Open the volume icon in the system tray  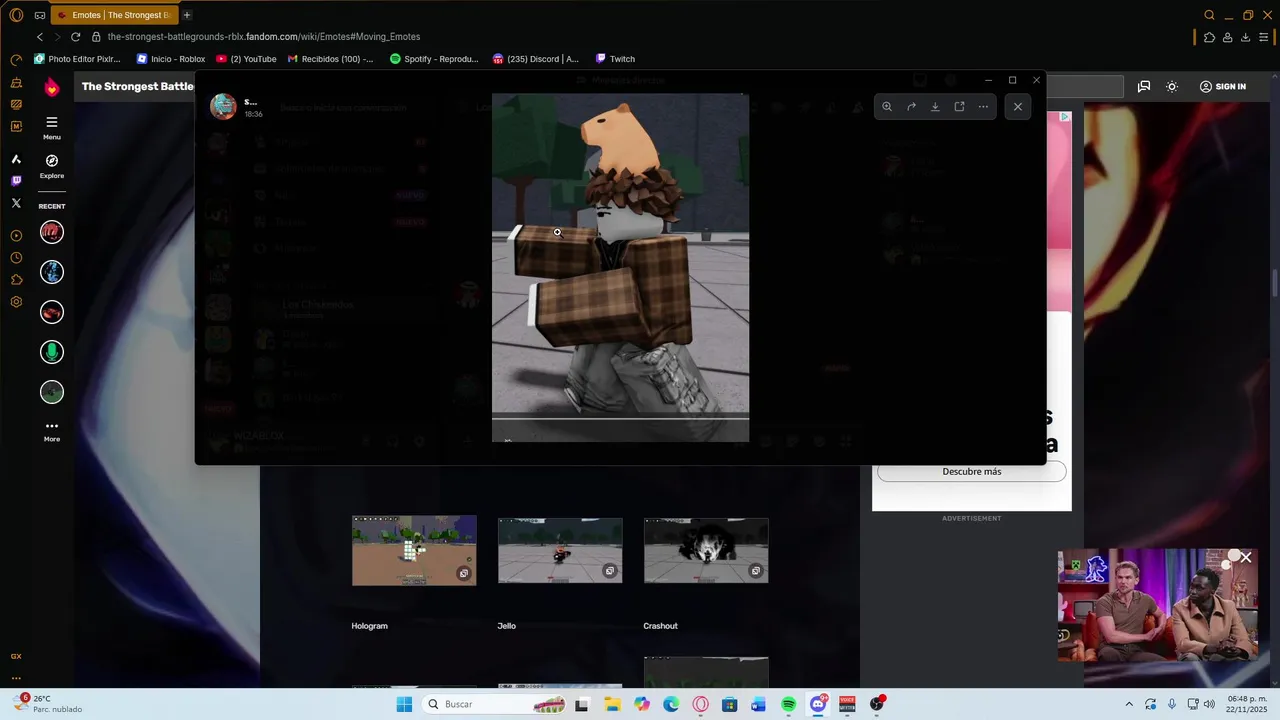click(1209, 704)
